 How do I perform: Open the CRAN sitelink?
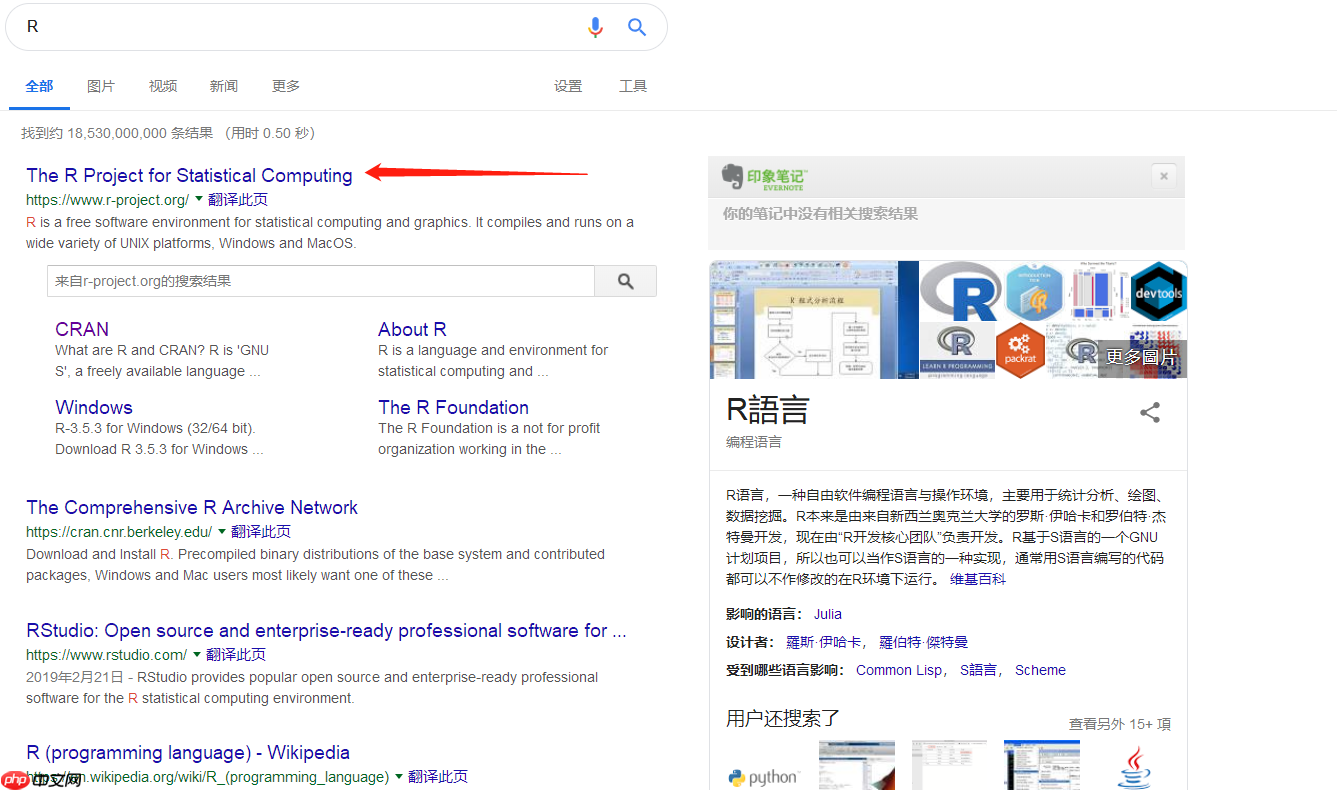[x=81, y=329]
